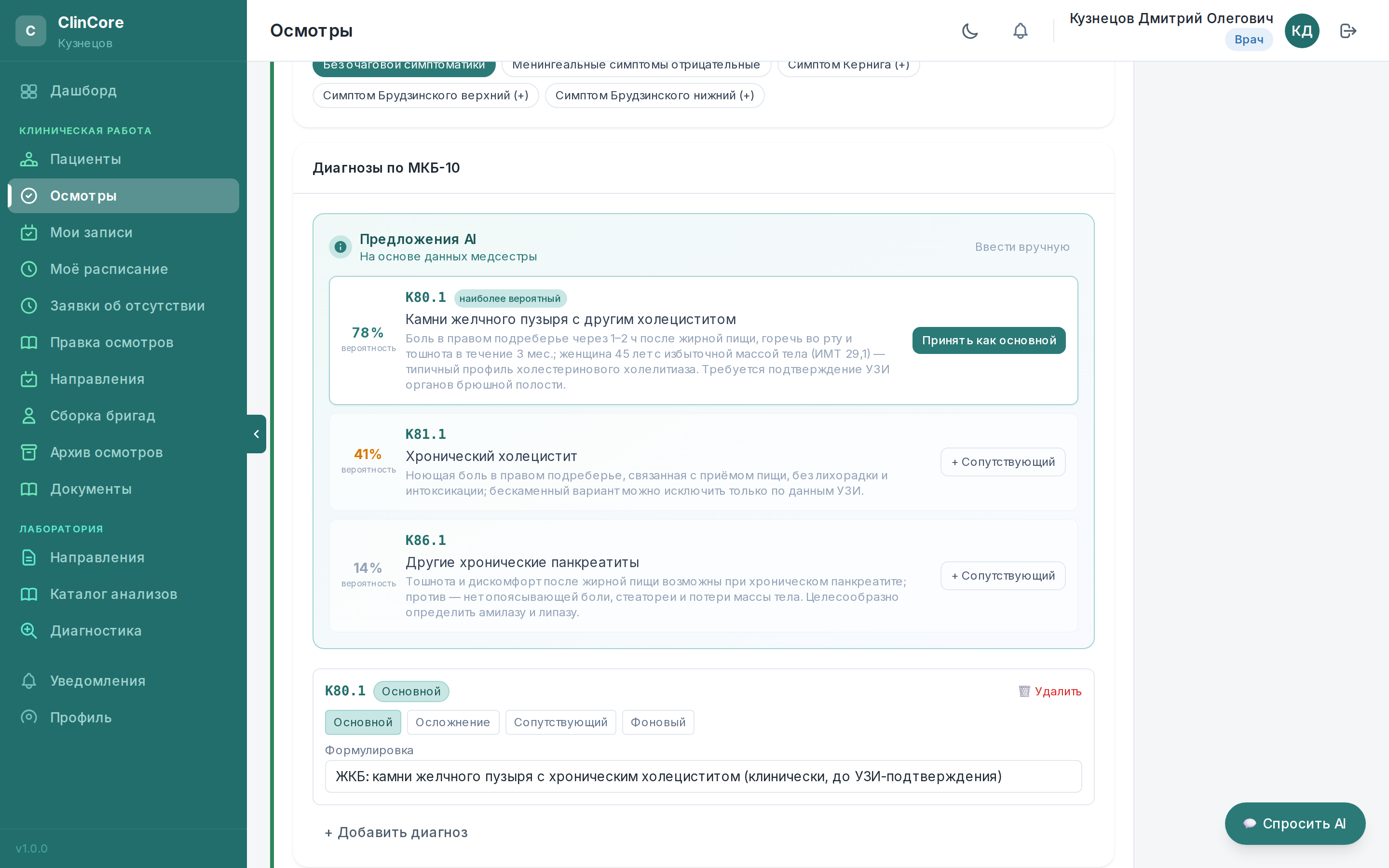
Task: Open Документы in sidebar
Action: pyautogui.click(x=123, y=489)
